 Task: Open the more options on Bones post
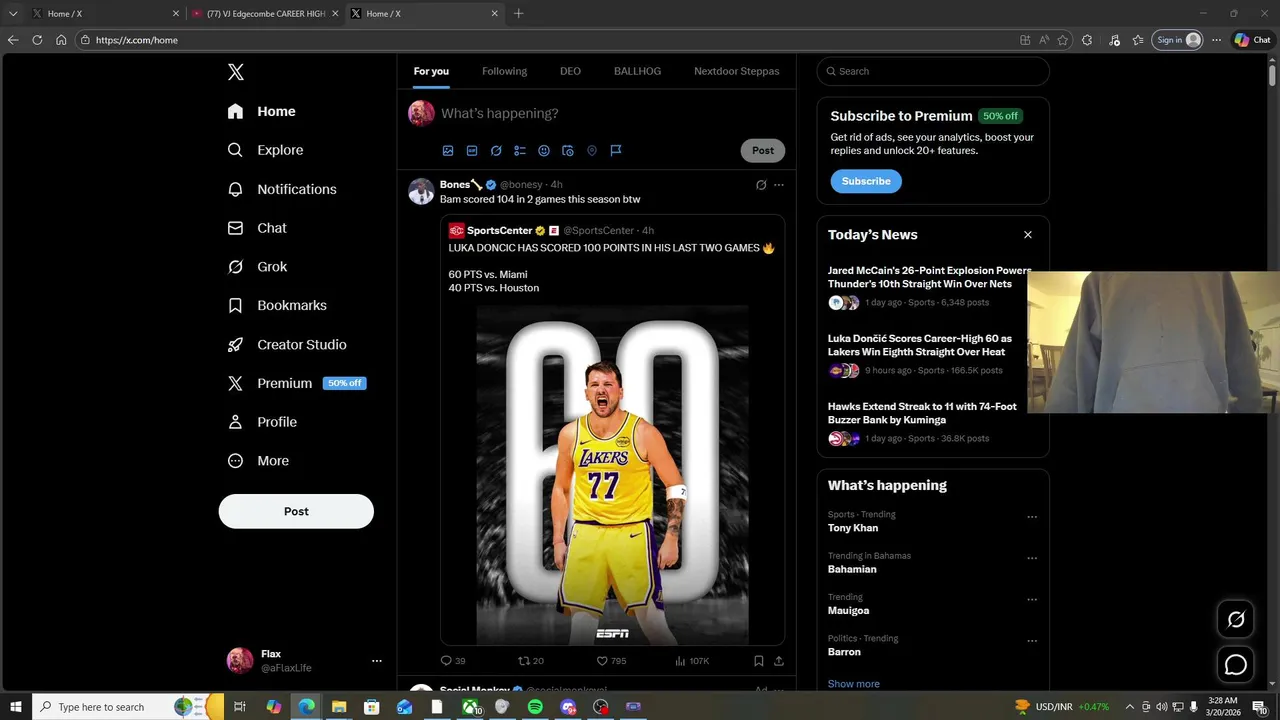(x=779, y=185)
